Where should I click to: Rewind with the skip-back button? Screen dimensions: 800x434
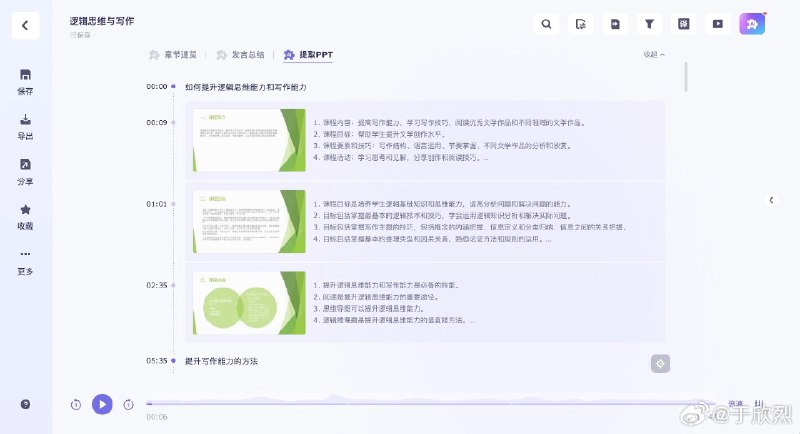coord(76,404)
